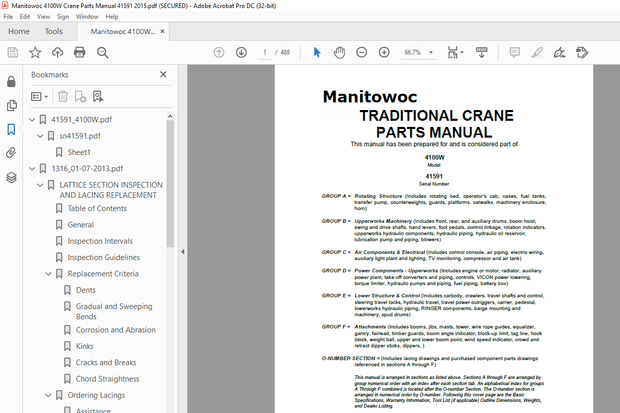Screen dimensions: 620x413
Task: Open Chord Straightness bookmark
Action: (x=108, y=379)
